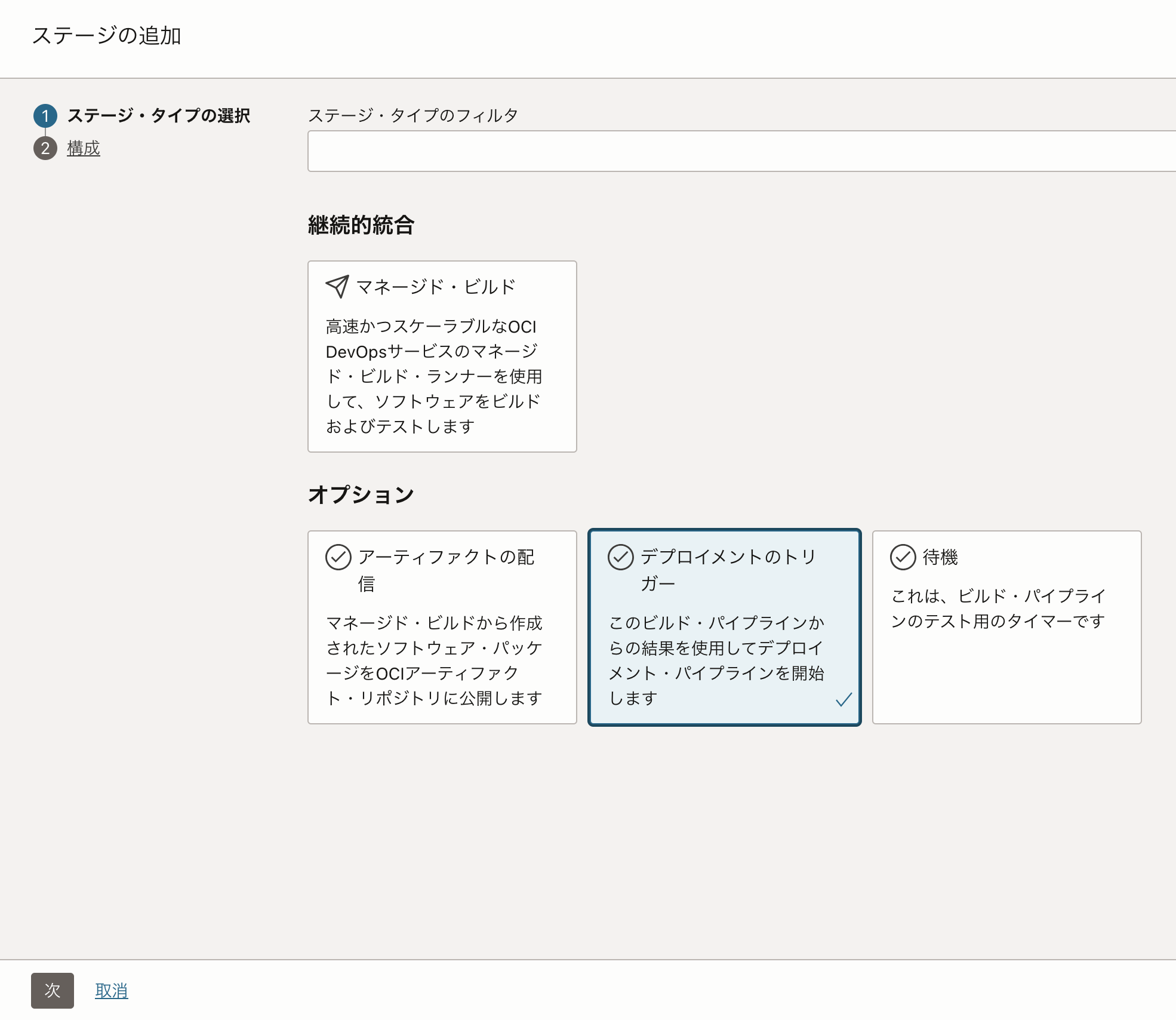
Task: Select the 待機 stage card description
Action: coord(998,609)
